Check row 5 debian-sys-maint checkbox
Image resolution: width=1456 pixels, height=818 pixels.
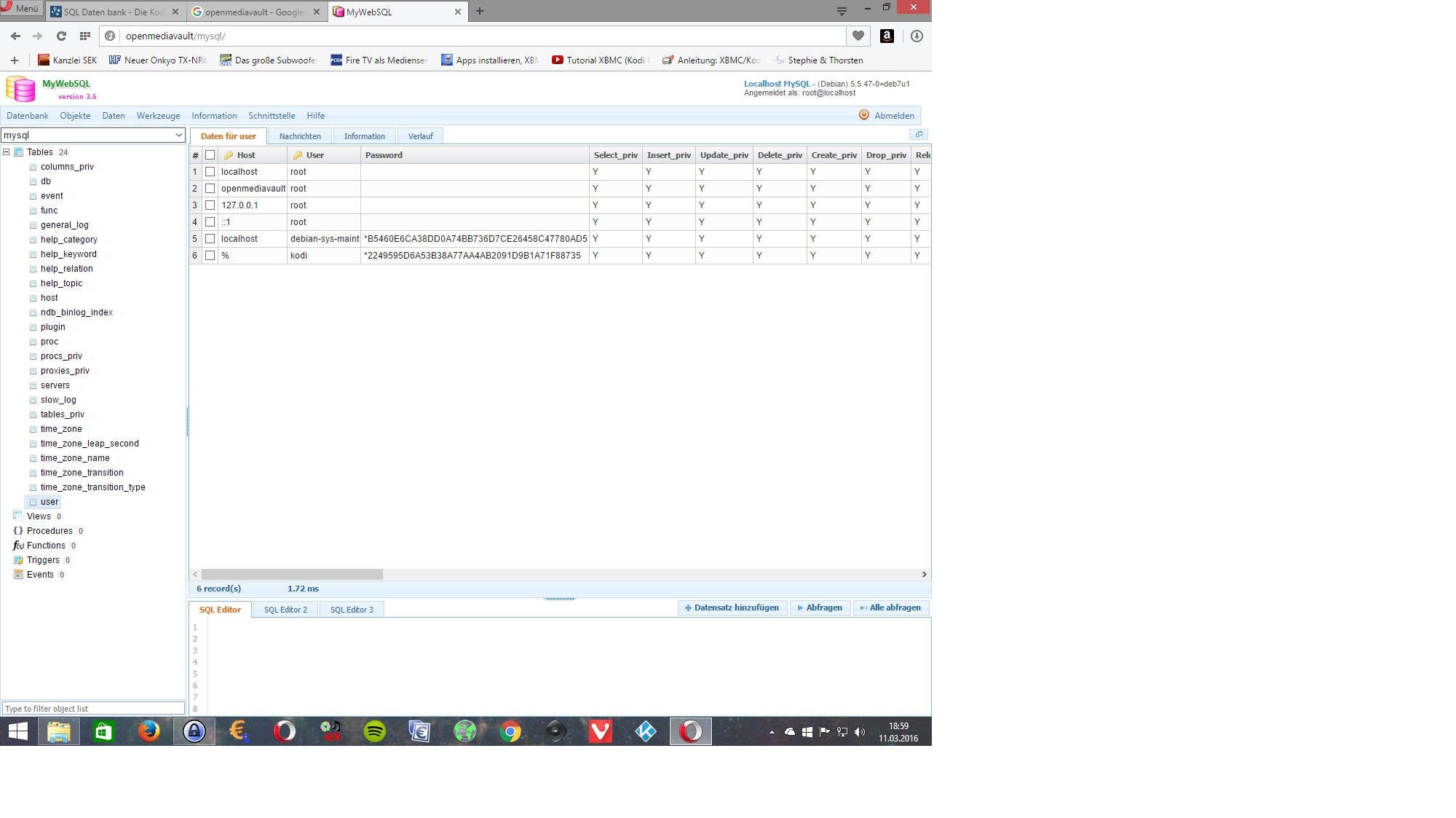[210, 239]
